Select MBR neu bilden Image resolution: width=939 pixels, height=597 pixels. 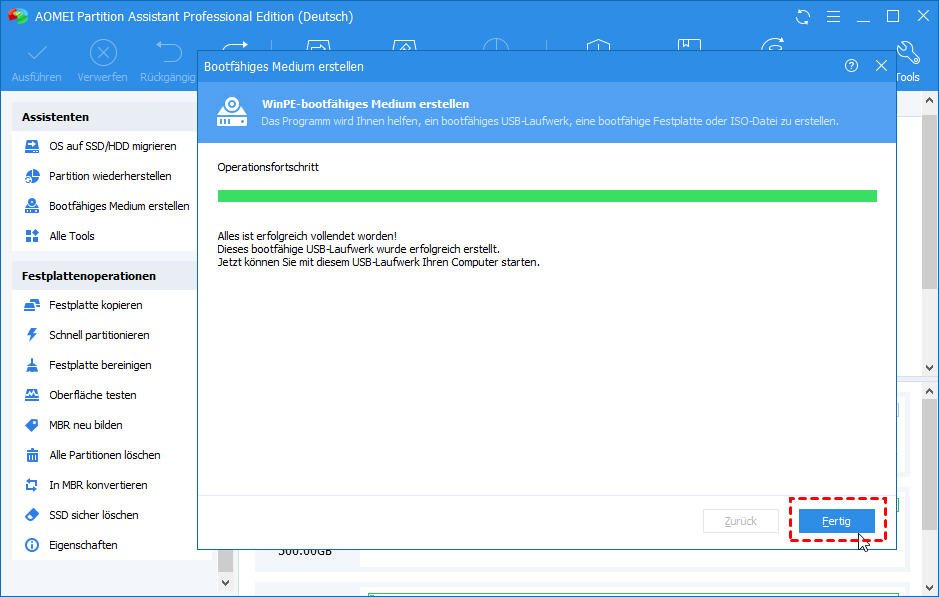click(86, 425)
